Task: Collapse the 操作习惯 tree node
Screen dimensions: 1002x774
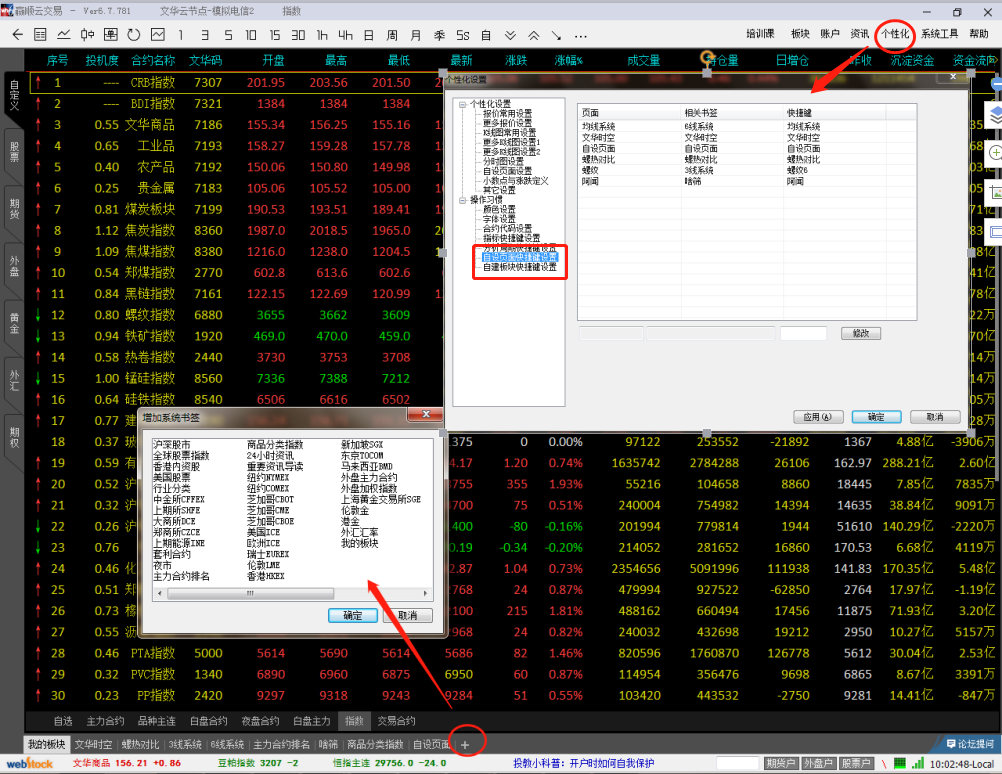Action: (x=462, y=200)
